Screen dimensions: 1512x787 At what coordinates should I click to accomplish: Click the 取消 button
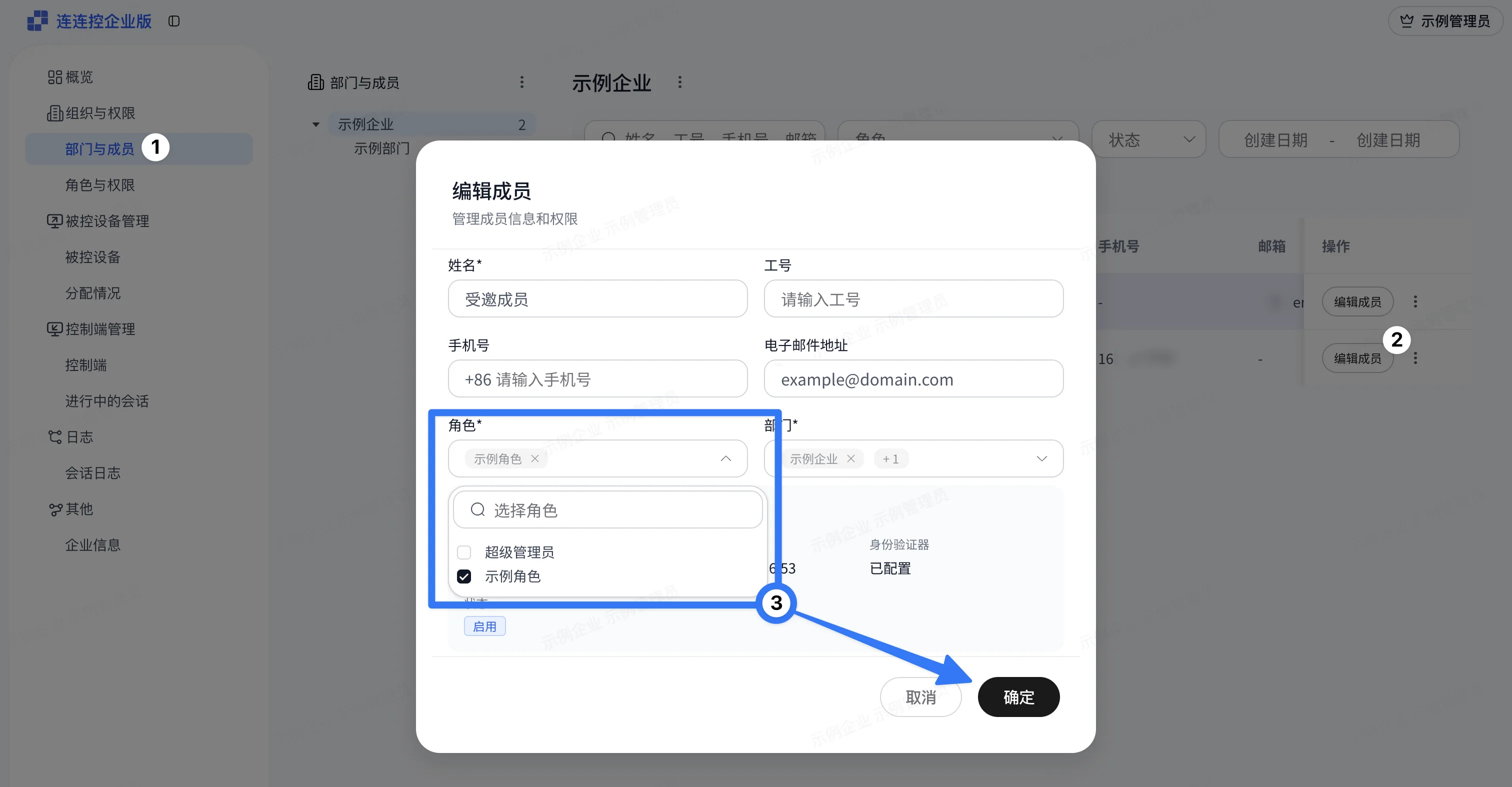pyautogui.click(x=920, y=697)
